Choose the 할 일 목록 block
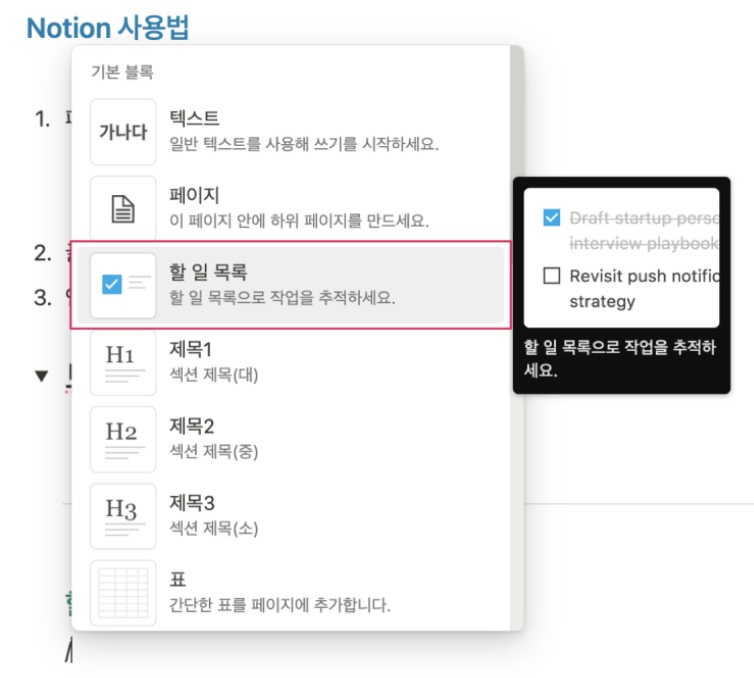The image size is (754, 678). [x=290, y=285]
